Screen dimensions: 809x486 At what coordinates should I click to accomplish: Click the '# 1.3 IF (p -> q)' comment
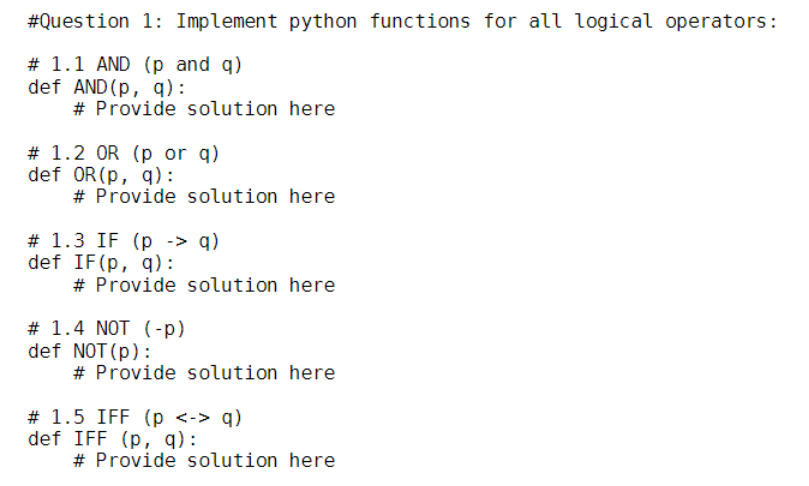pyautogui.click(x=124, y=241)
